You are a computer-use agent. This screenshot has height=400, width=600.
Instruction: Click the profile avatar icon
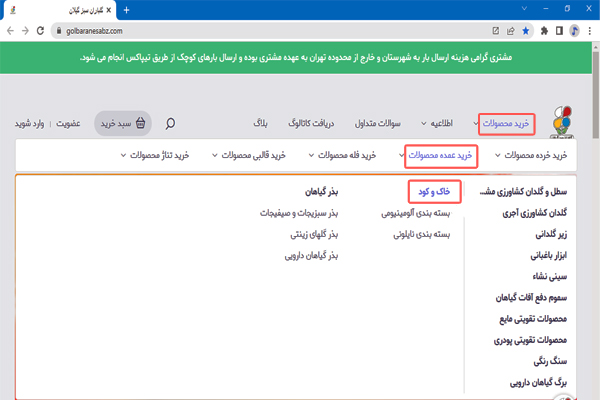[x=574, y=31]
